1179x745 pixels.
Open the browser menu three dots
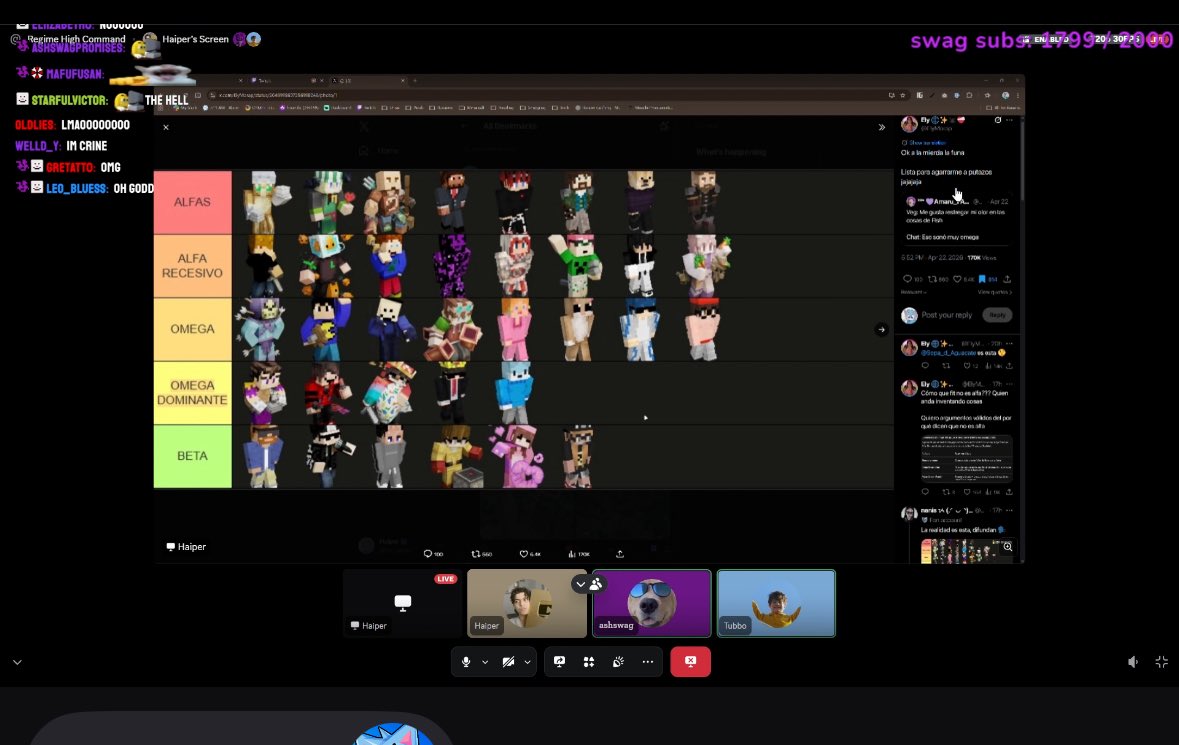click(1018, 95)
